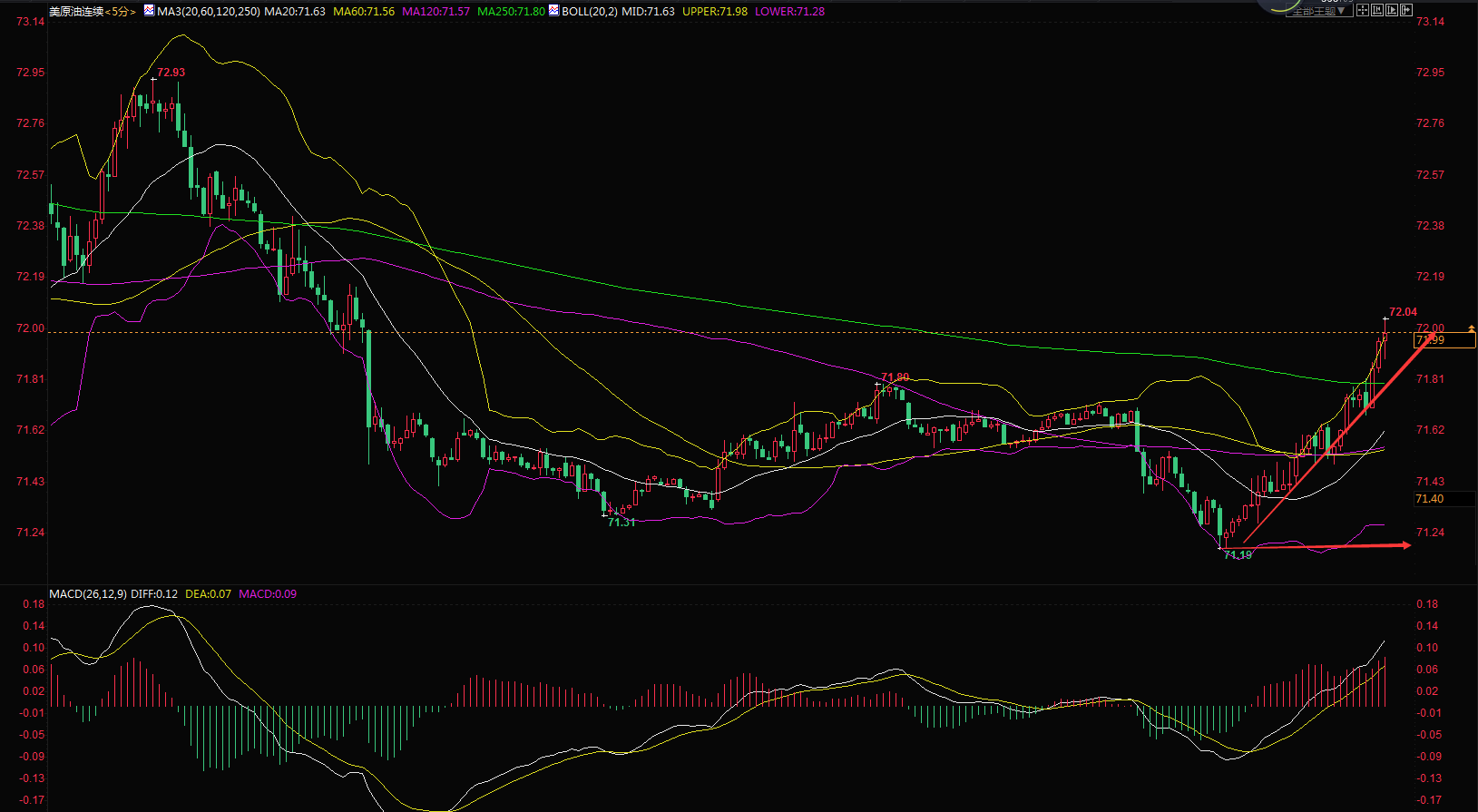
Task: Click the MA250:71.80 green legend value
Action: (x=511, y=12)
